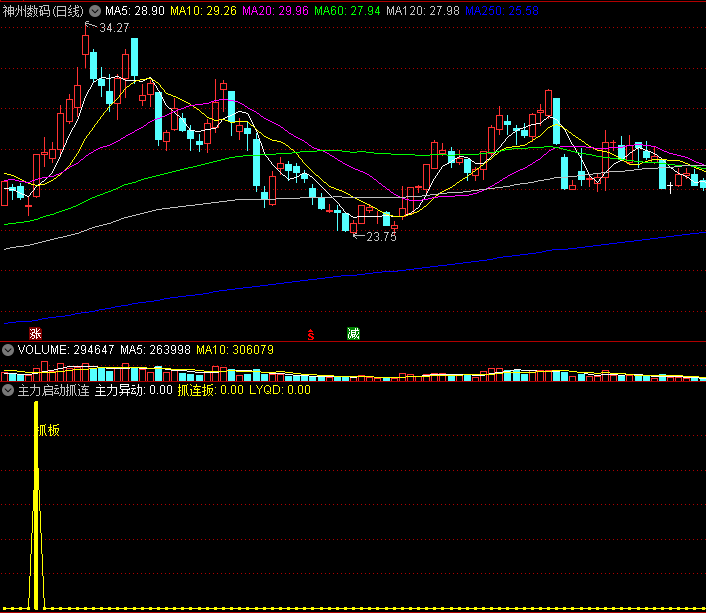Click the MA10: 29.26 label

tap(204, 11)
